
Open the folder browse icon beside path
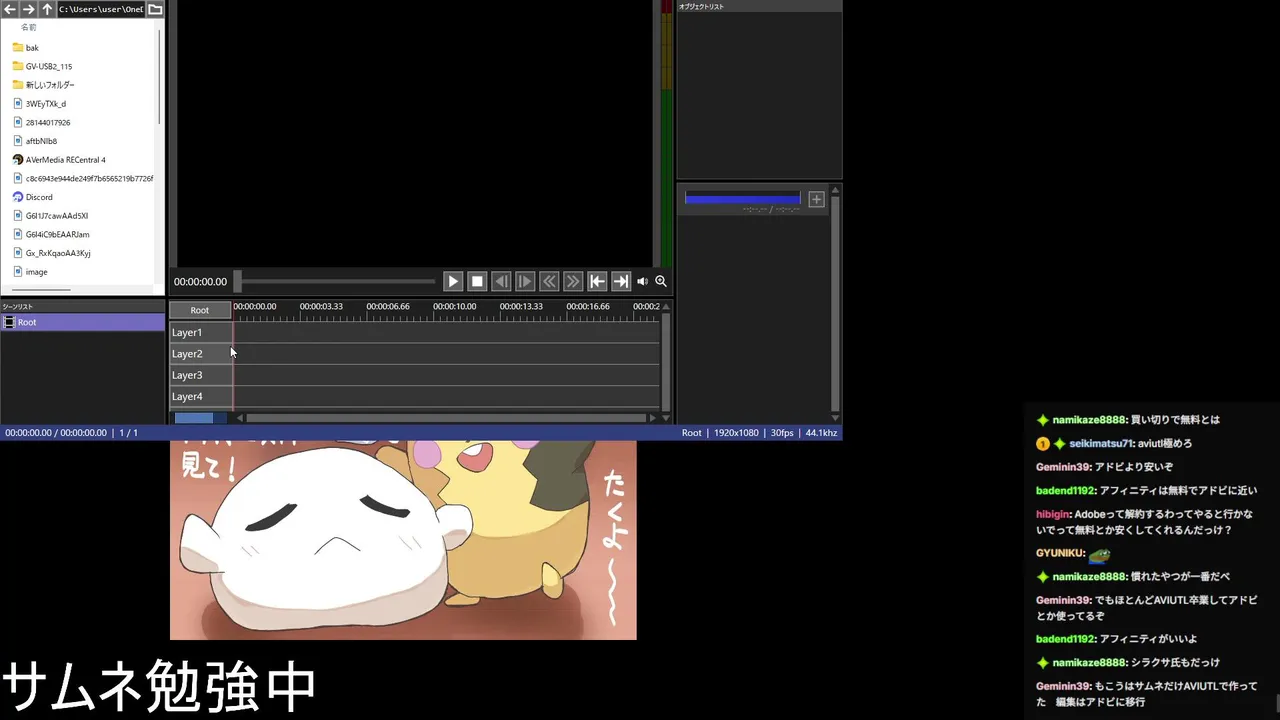pos(155,9)
